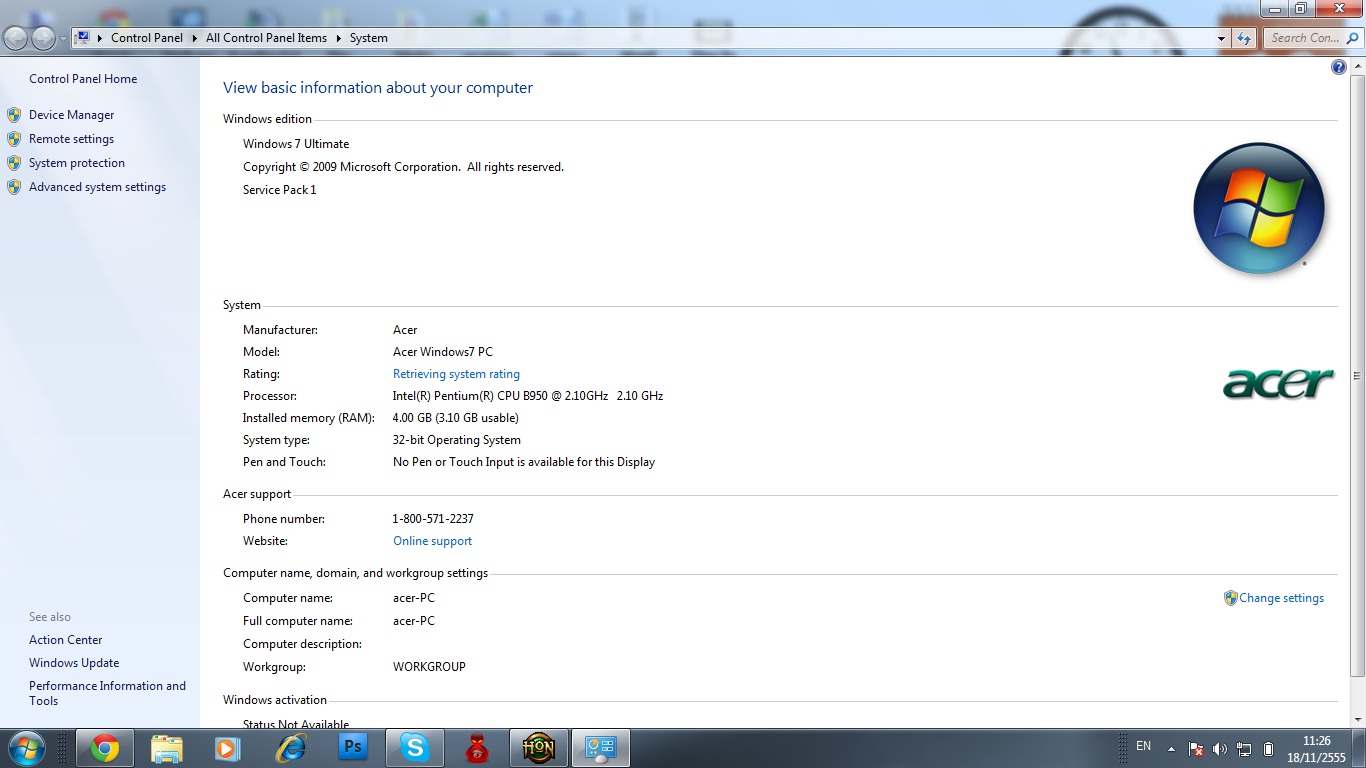1366x768 pixels.
Task: Click the Windows logo orb image
Action: click(x=1259, y=208)
